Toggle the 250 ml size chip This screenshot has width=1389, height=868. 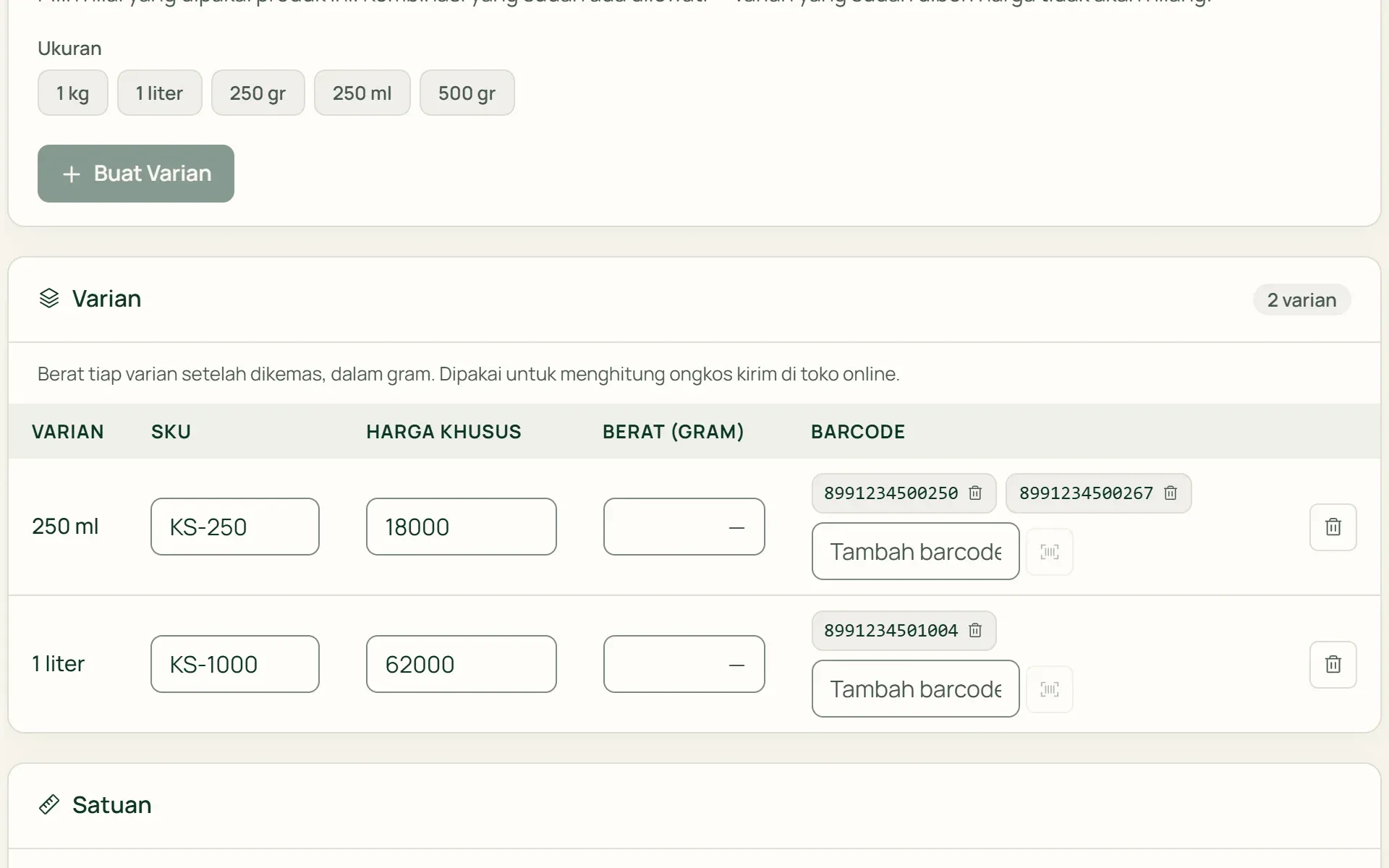(x=362, y=93)
